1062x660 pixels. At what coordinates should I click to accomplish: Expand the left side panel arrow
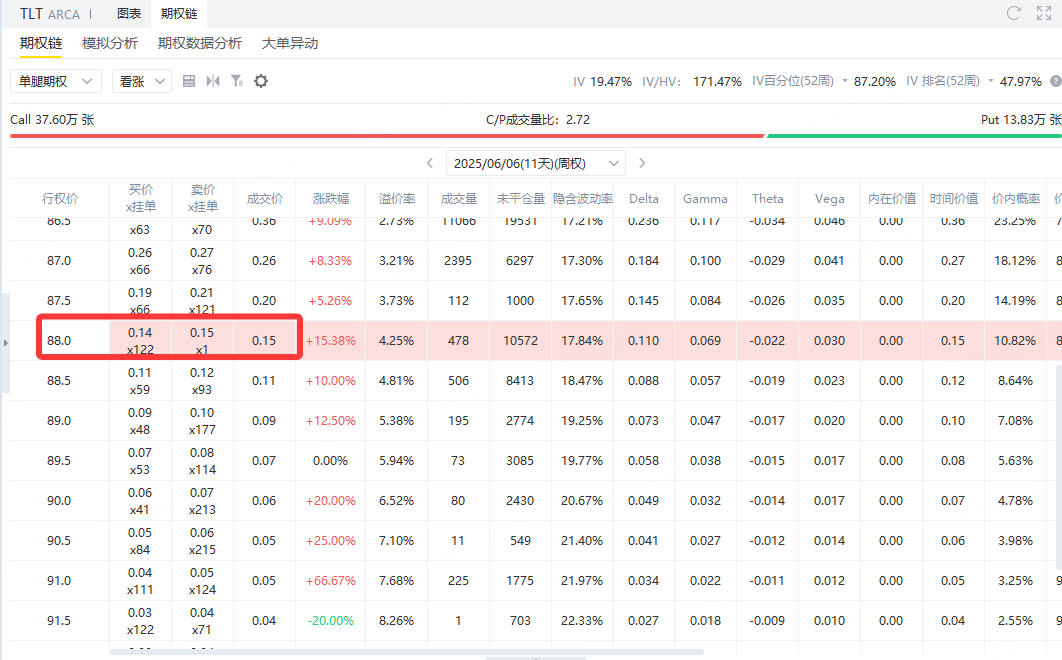tap(5, 343)
